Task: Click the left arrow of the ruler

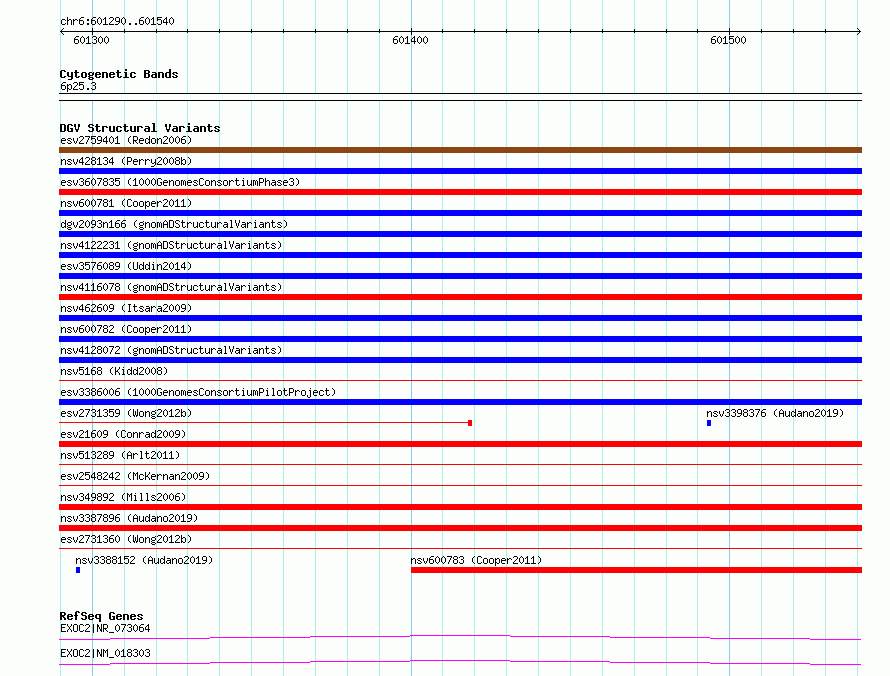Action: point(62,32)
